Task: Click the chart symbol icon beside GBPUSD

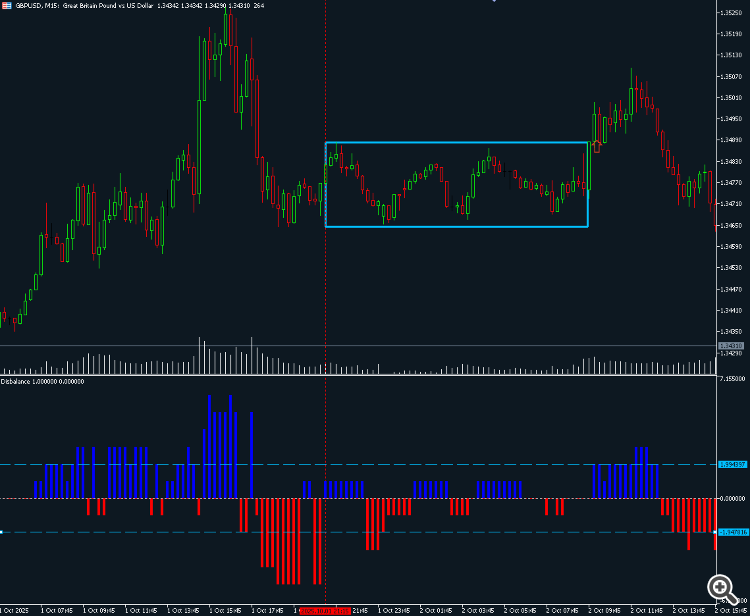Action: 7,6
